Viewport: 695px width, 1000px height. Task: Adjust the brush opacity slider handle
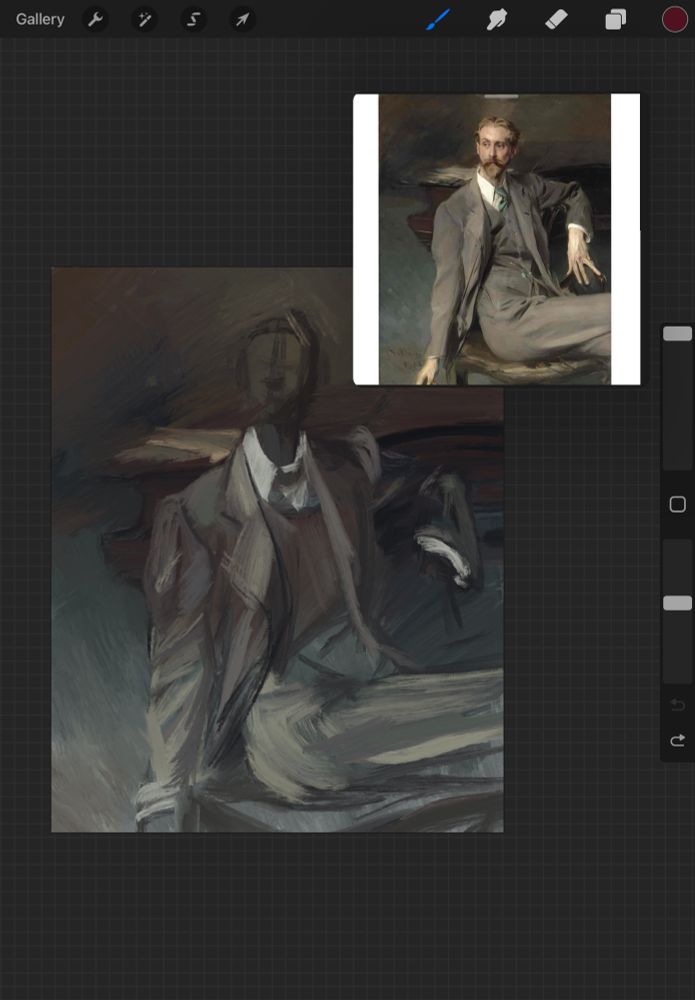coord(677,603)
